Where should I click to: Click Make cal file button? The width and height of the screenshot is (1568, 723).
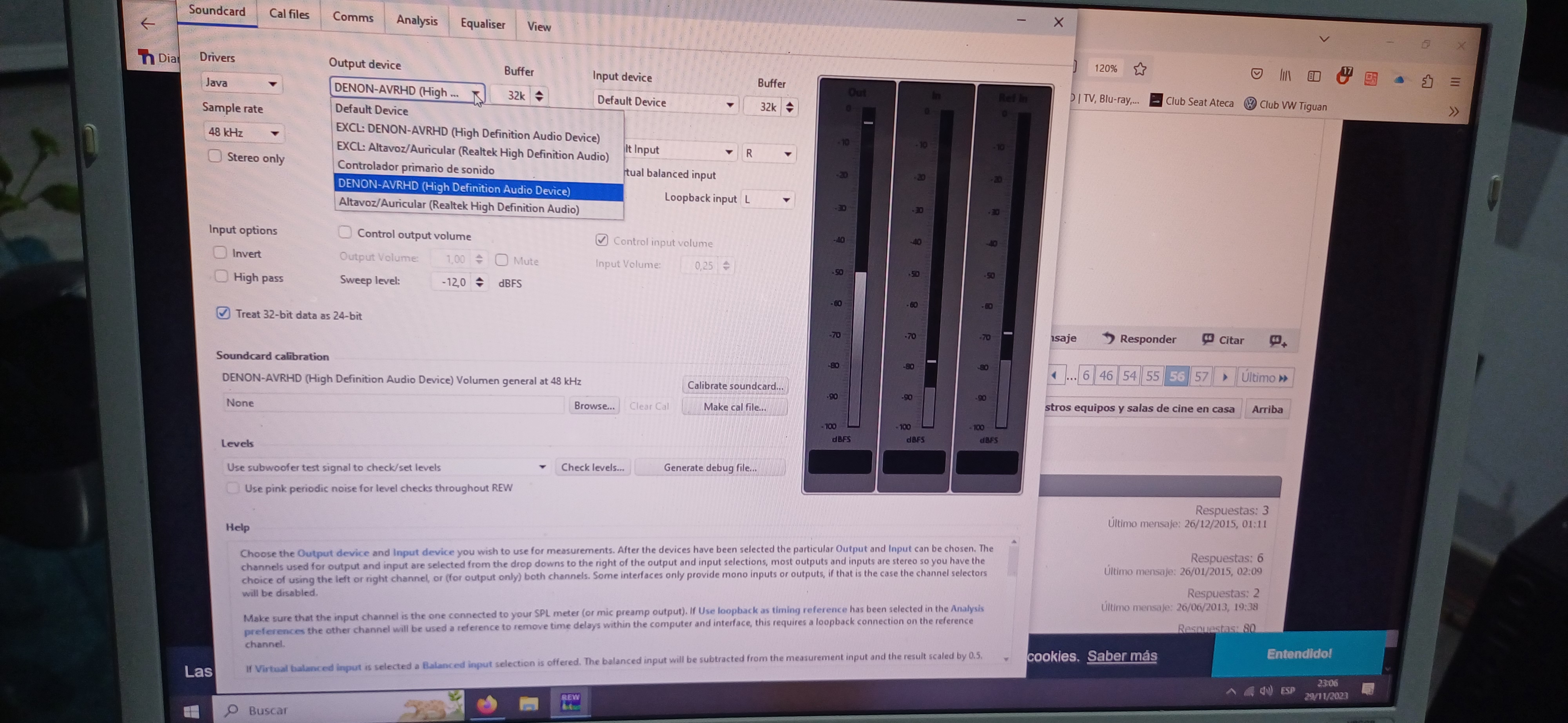pyautogui.click(x=735, y=407)
